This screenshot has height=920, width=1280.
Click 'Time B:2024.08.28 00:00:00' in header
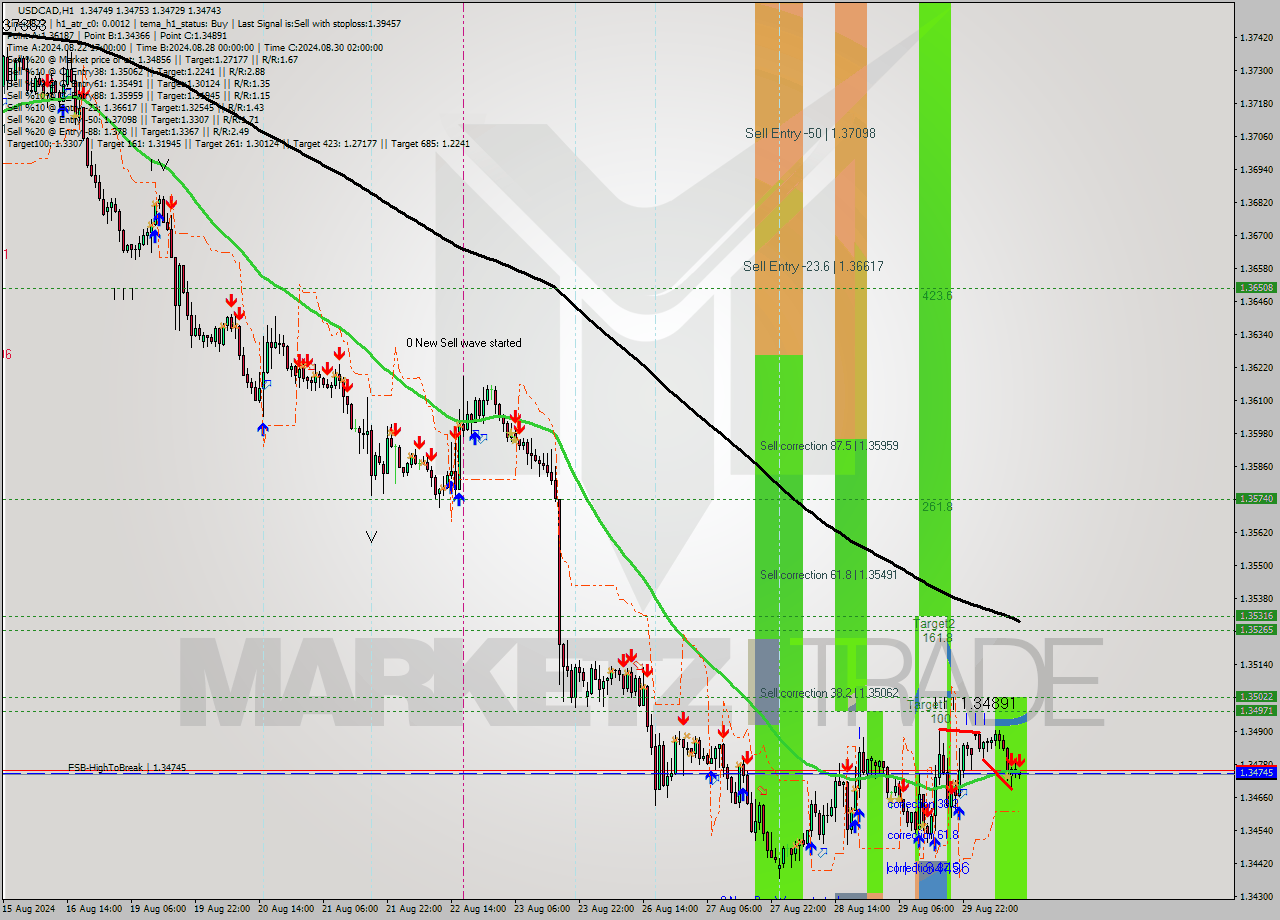coord(195,48)
